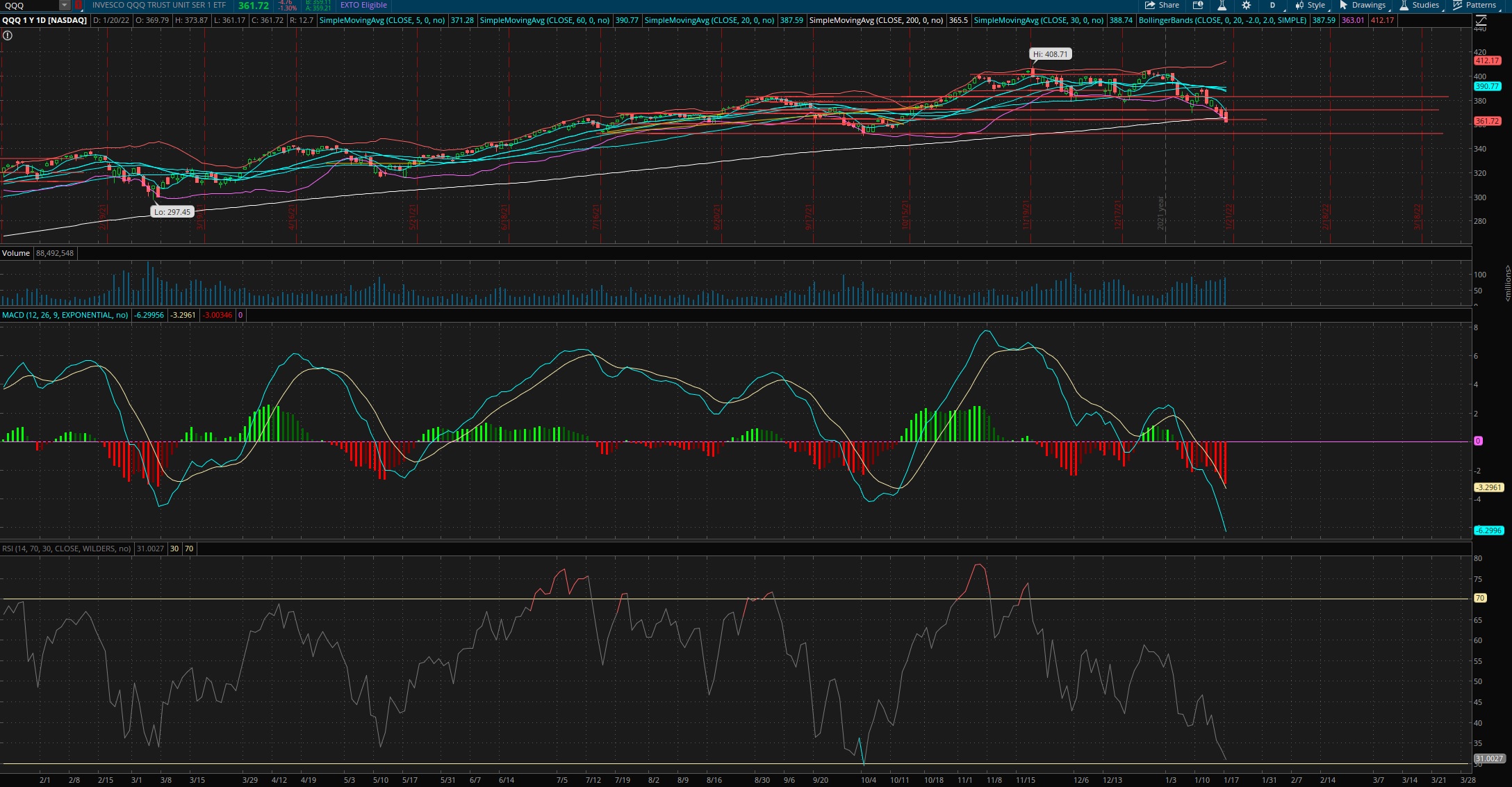The height and width of the screenshot is (787, 1512).
Task: Click the Hi: 408.71 price marker
Action: [x=1050, y=54]
